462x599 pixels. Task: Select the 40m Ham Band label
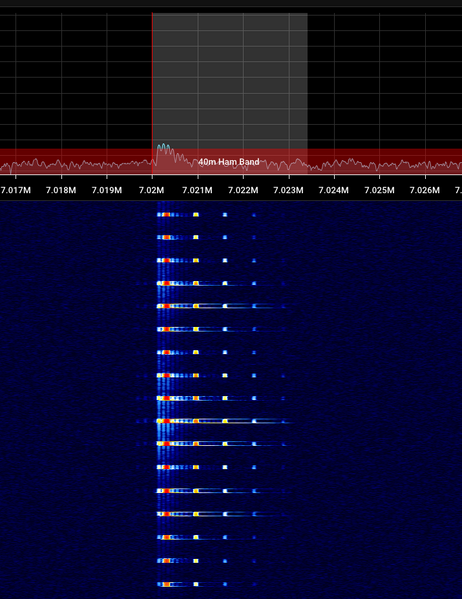[x=229, y=162]
